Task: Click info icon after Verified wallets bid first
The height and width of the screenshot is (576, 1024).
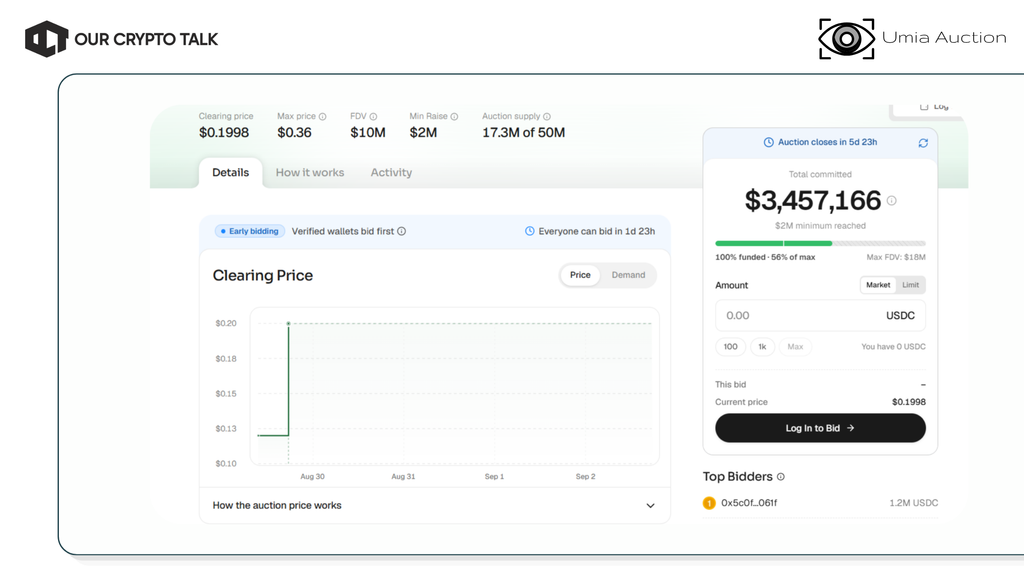Action: [402, 231]
